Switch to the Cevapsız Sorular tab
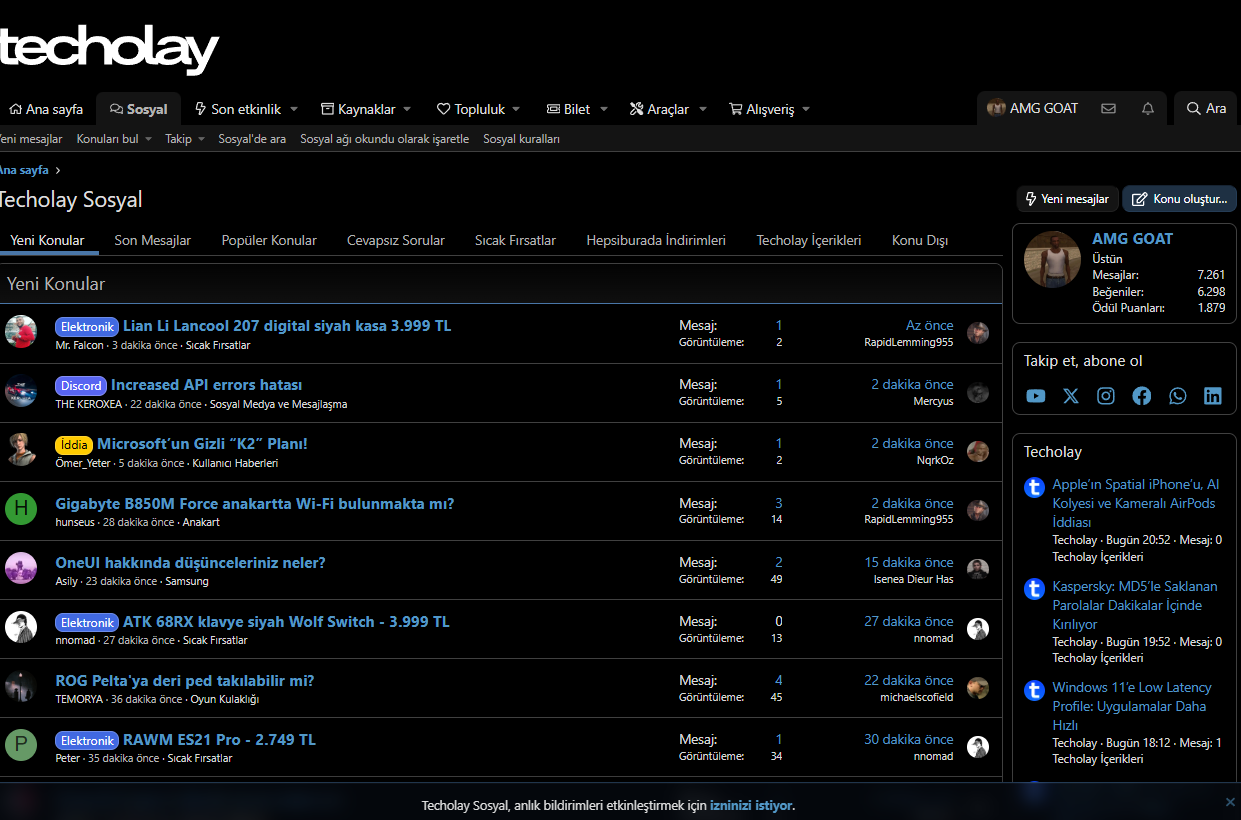The height and width of the screenshot is (820, 1241). [396, 240]
